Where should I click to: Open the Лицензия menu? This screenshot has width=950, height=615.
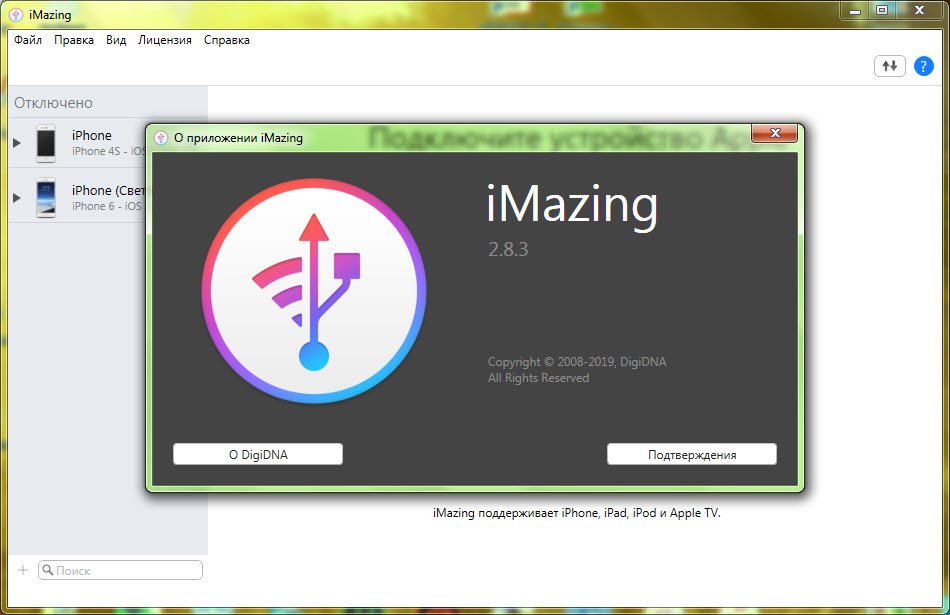164,40
